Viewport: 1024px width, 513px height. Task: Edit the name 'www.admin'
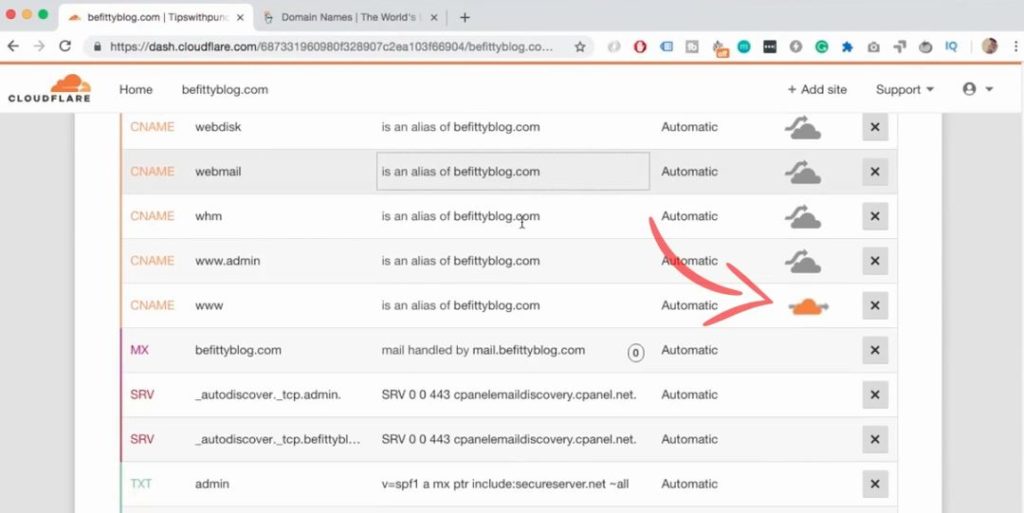pyautogui.click(x=227, y=261)
